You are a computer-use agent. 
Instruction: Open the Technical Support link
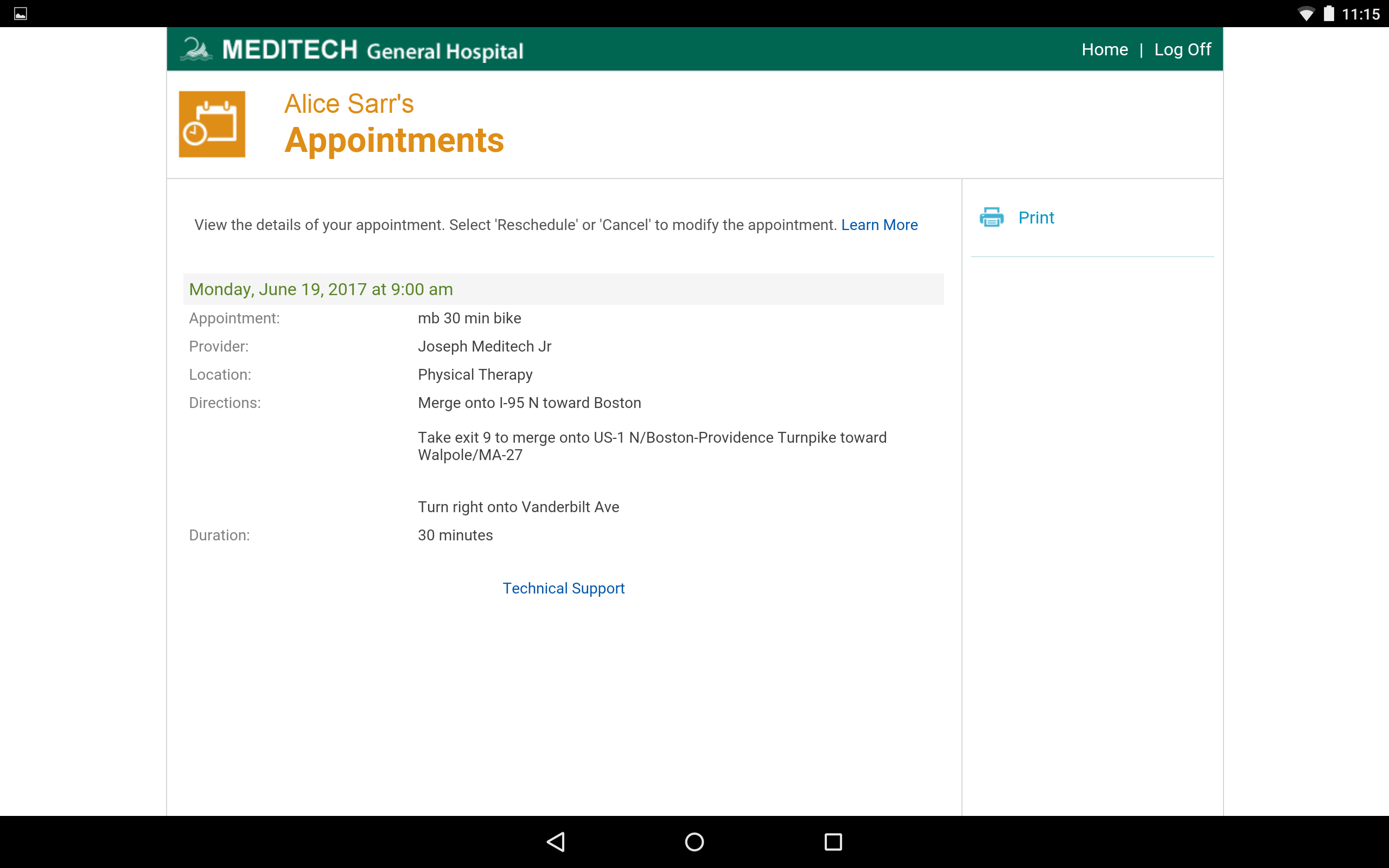(x=564, y=589)
